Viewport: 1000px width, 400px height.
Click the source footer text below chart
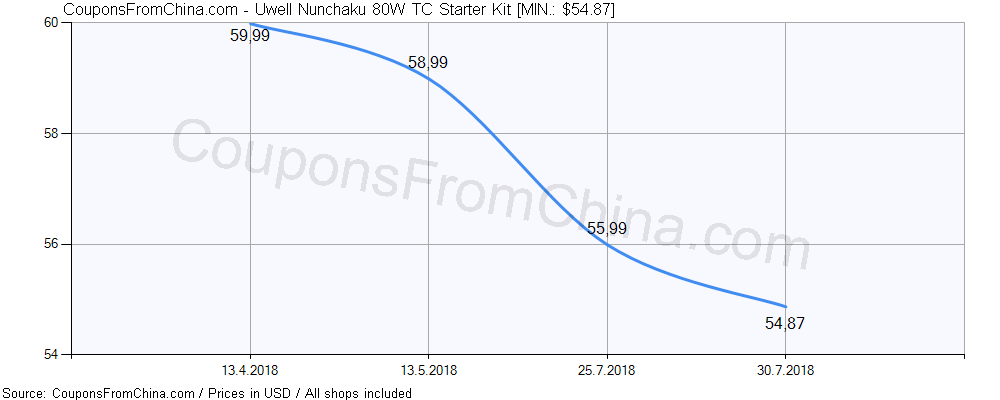pos(208,393)
